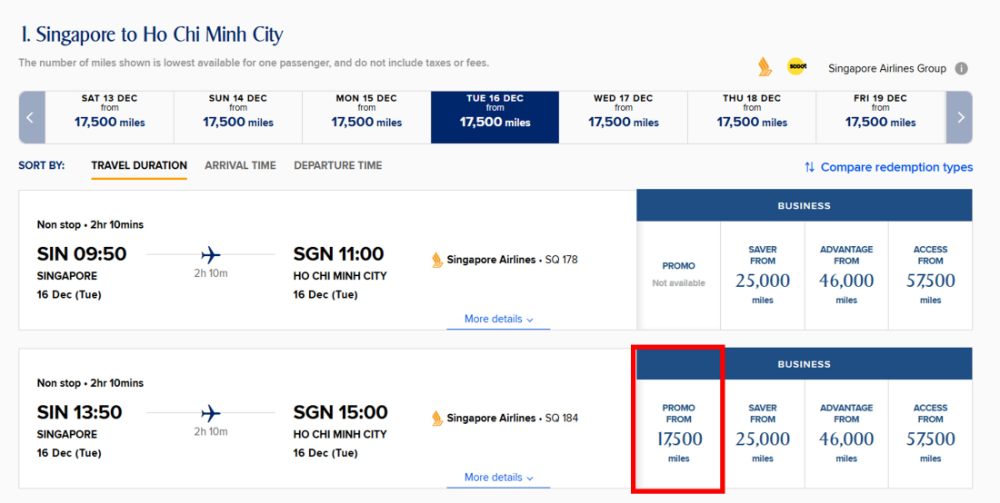This screenshot has height=503, width=1000.
Task: Open the Singapore Airlines Group info icon
Action: [x=961, y=69]
